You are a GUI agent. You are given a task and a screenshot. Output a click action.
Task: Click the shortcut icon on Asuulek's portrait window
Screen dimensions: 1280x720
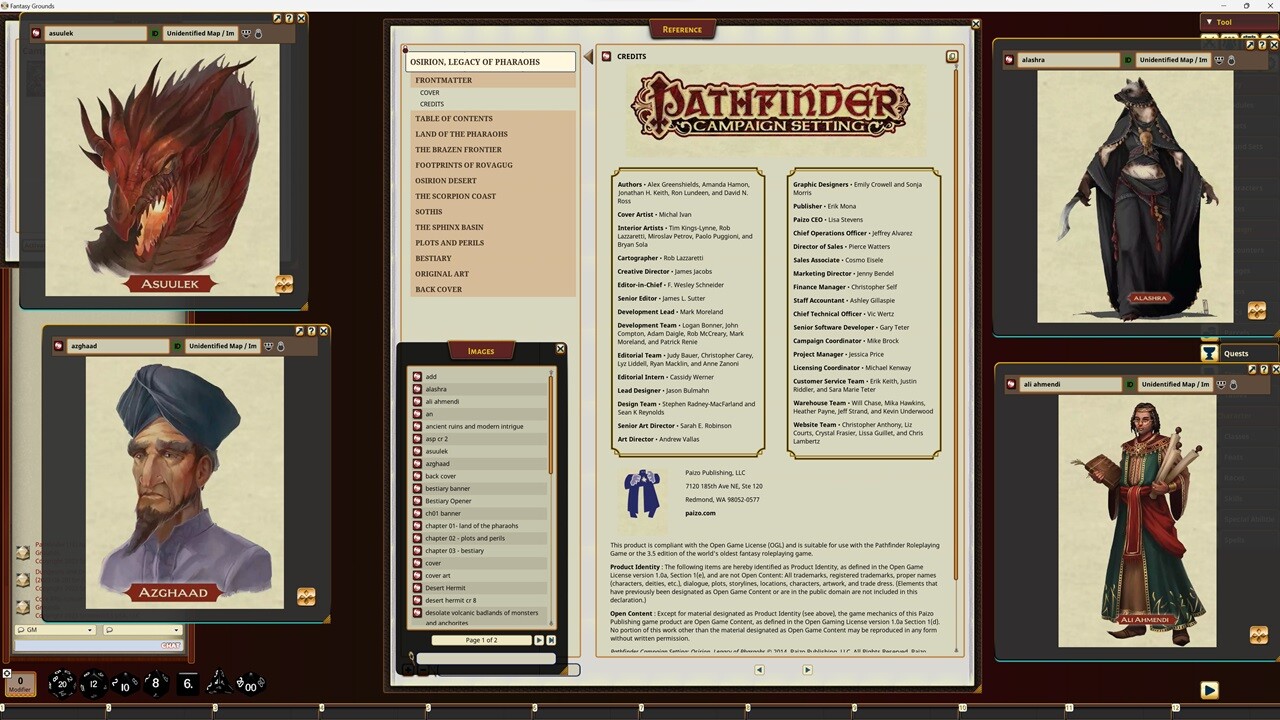pos(284,284)
